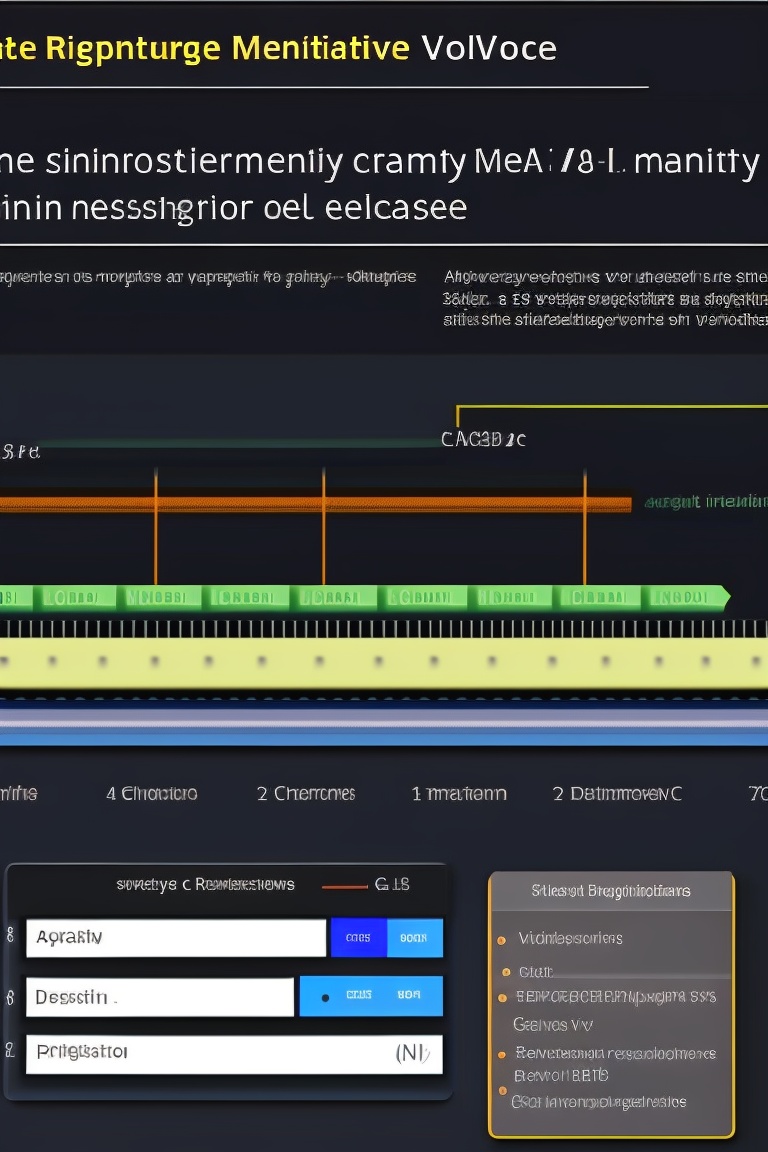The image size is (768, 1152).
Task: Click the '2 DatmmovenC' label below timeline
Action: point(617,794)
